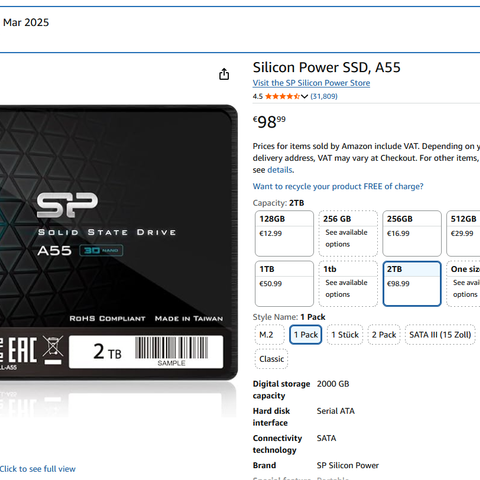Viewport: 480px width, 480px height.
Task: Pick the Classic style
Action: pyautogui.click(x=271, y=359)
